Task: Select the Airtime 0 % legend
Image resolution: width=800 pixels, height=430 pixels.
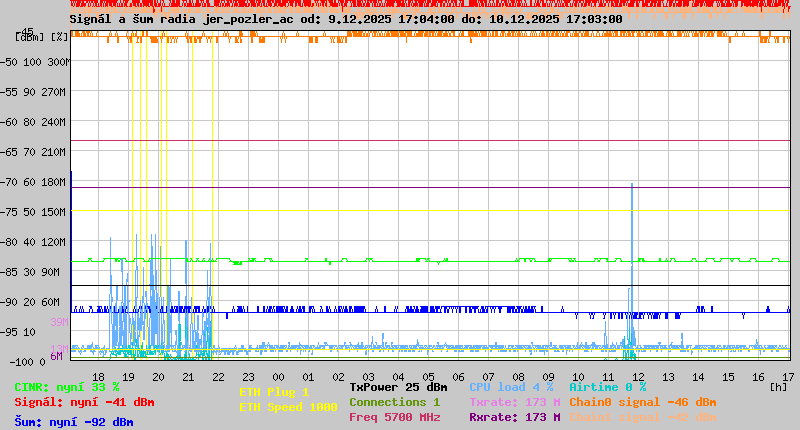Action: coord(608,387)
